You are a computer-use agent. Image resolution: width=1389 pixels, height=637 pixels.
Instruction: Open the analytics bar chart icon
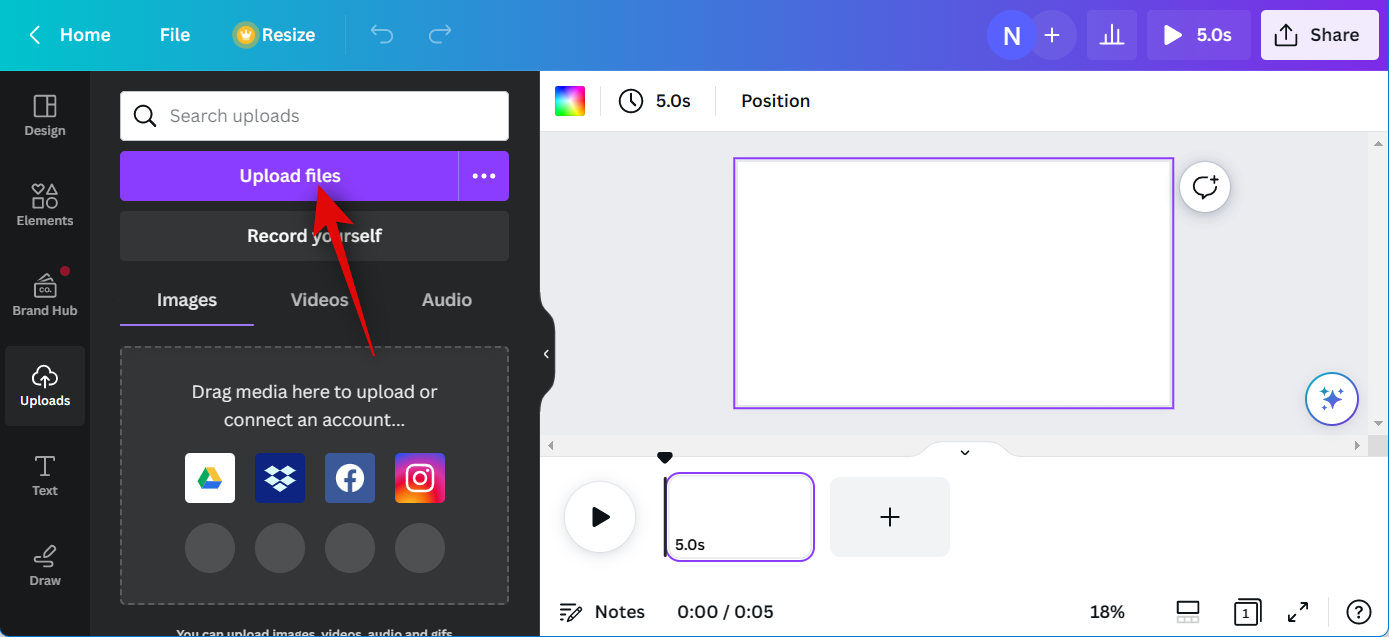pos(1111,35)
